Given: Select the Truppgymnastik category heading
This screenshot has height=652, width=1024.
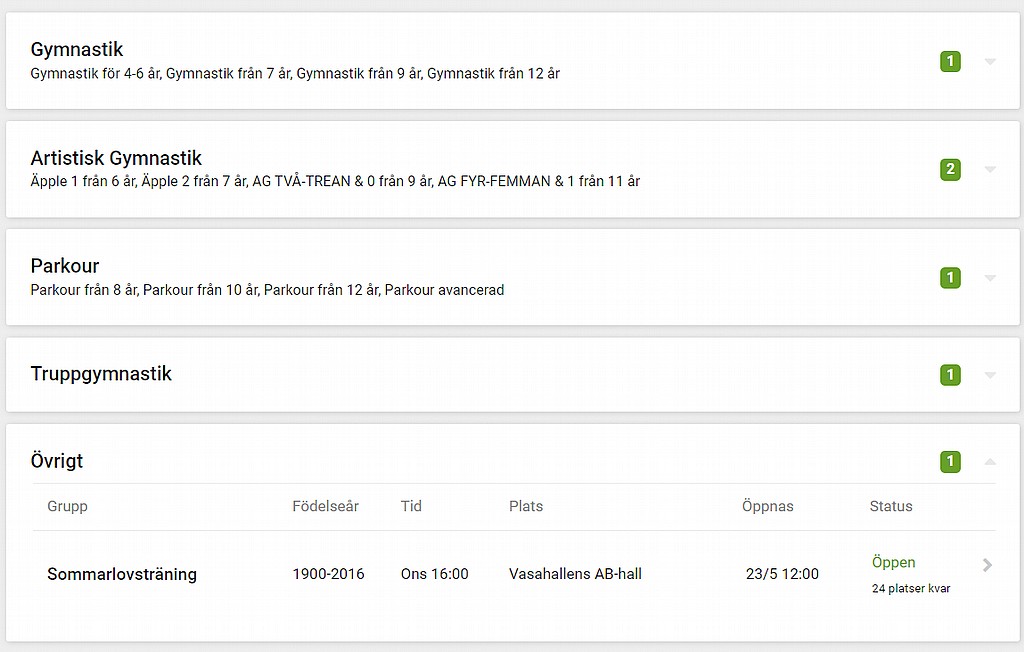Looking at the screenshot, I should tap(101, 374).
